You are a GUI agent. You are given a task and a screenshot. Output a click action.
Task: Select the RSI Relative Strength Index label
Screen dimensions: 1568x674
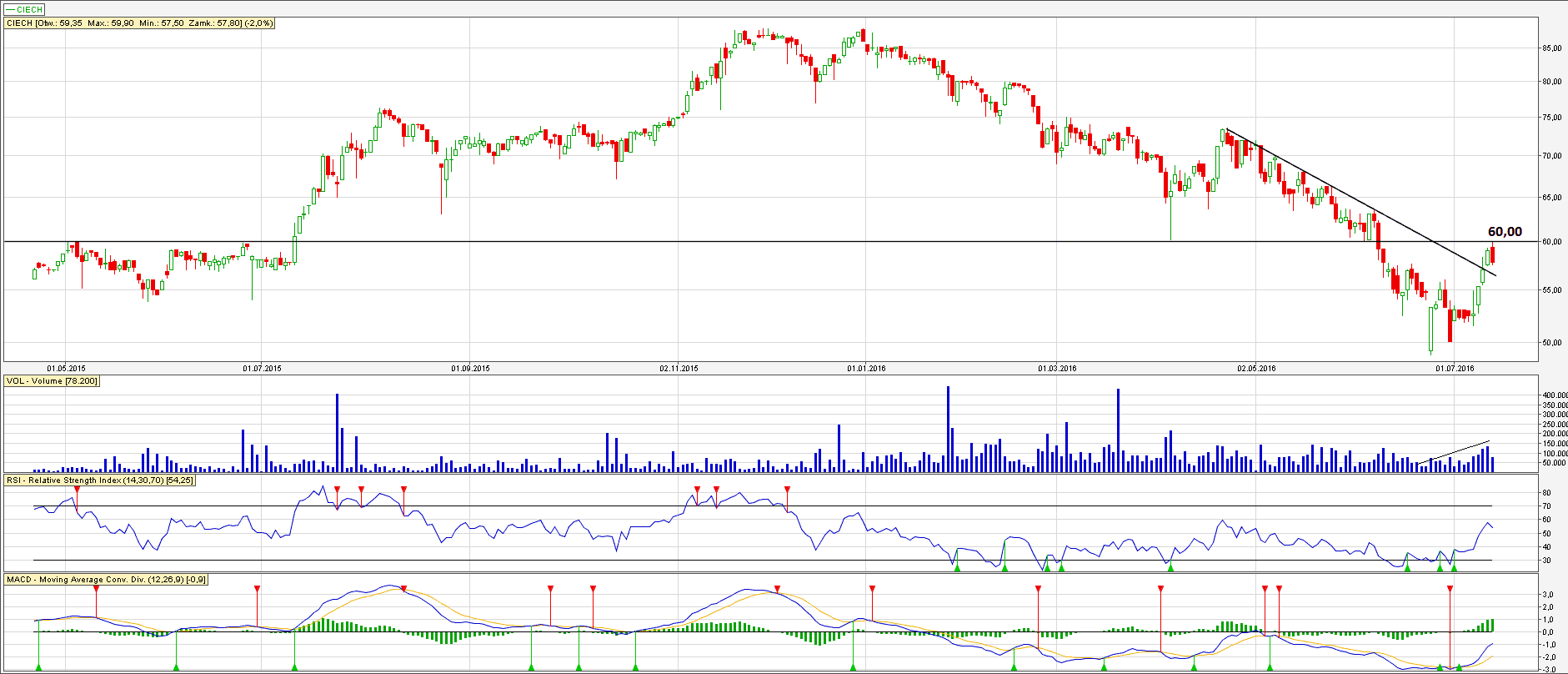pyautogui.click(x=100, y=480)
